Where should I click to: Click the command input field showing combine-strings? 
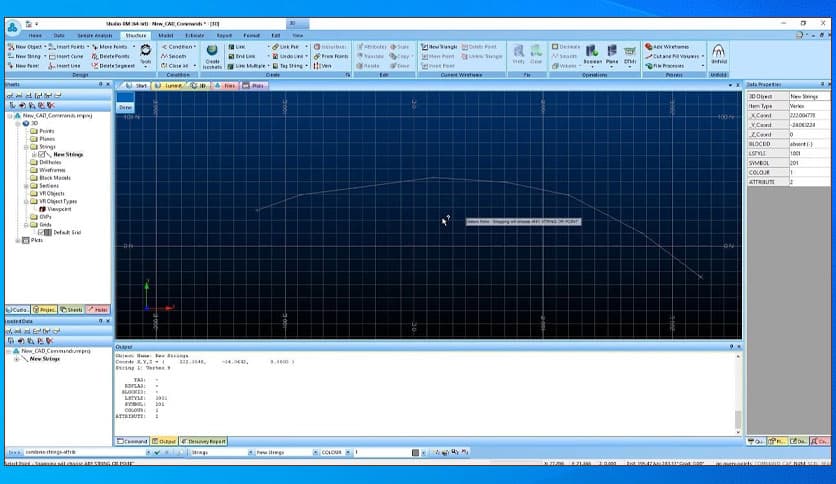point(84,453)
